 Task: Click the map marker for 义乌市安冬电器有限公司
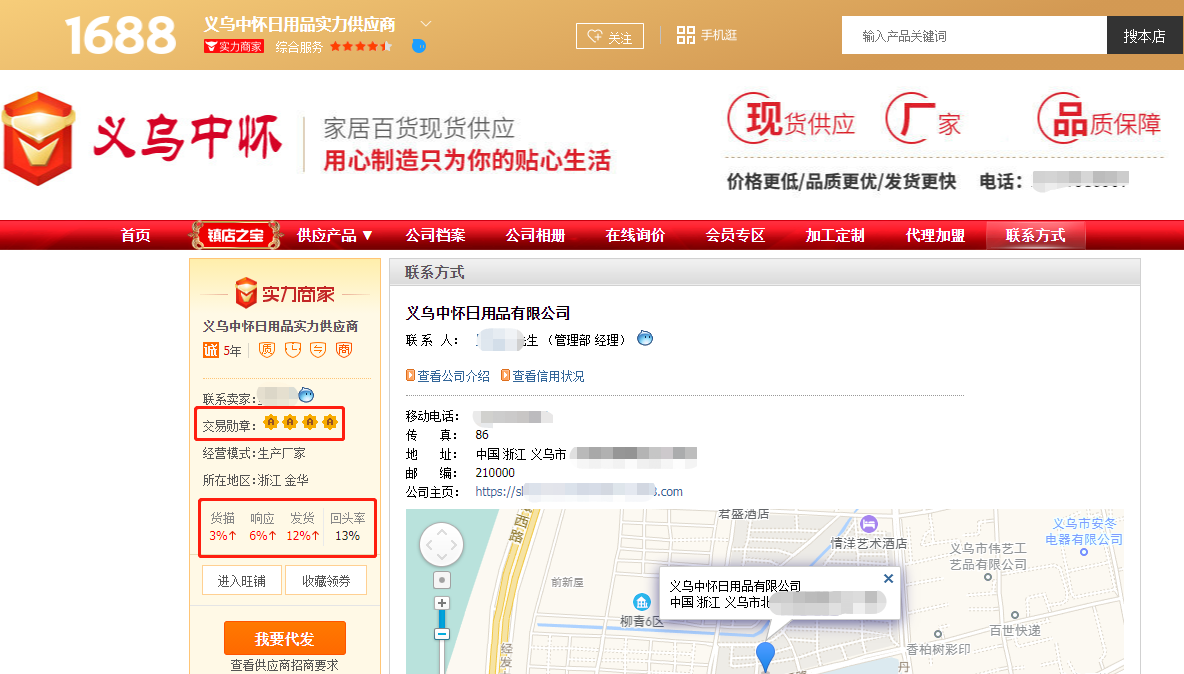tap(1084, 552)
